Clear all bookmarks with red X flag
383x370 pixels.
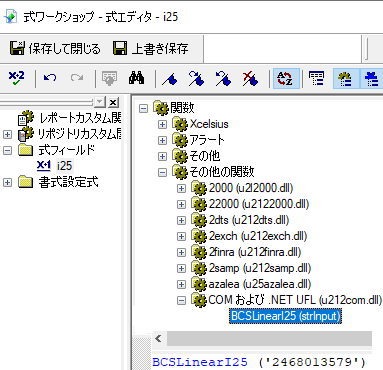pyautogui.click(x=250, y=79)
